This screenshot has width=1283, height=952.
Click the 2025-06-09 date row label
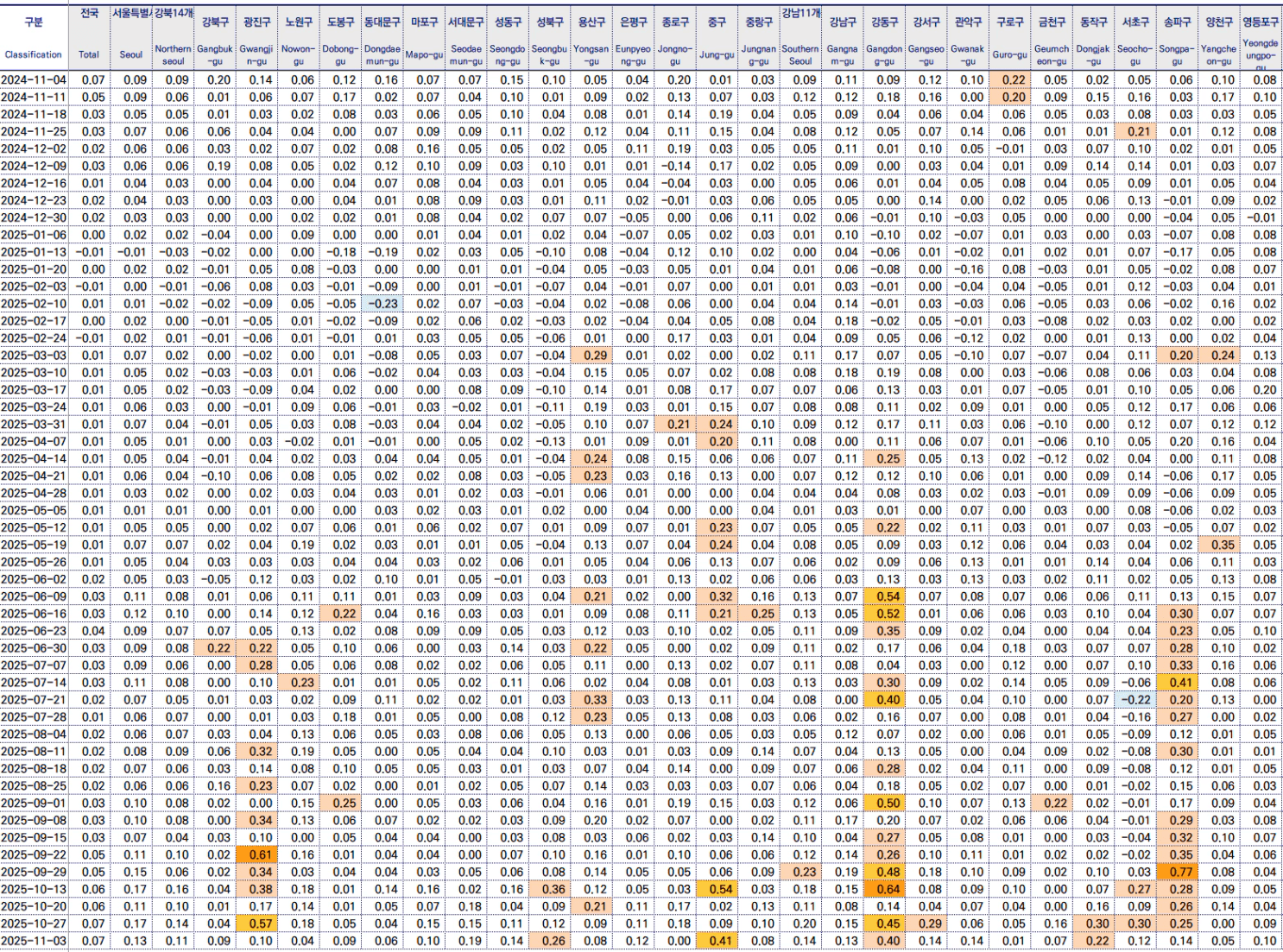coord(34,596)
